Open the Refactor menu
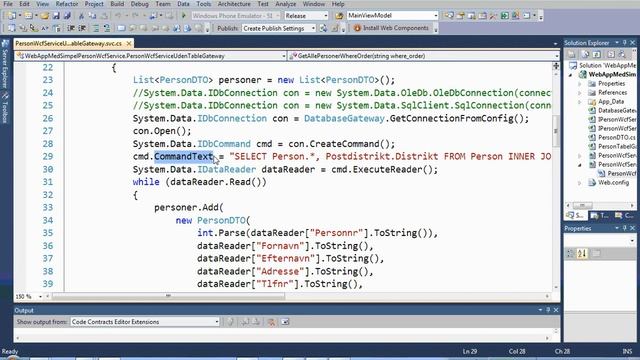This screenshot has height=360, width=640. click(67, 4)
